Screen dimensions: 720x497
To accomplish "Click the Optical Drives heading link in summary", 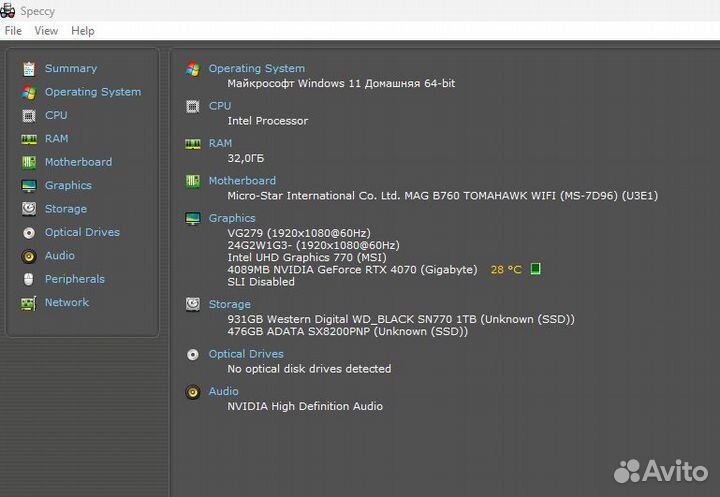I will (246, 354).
